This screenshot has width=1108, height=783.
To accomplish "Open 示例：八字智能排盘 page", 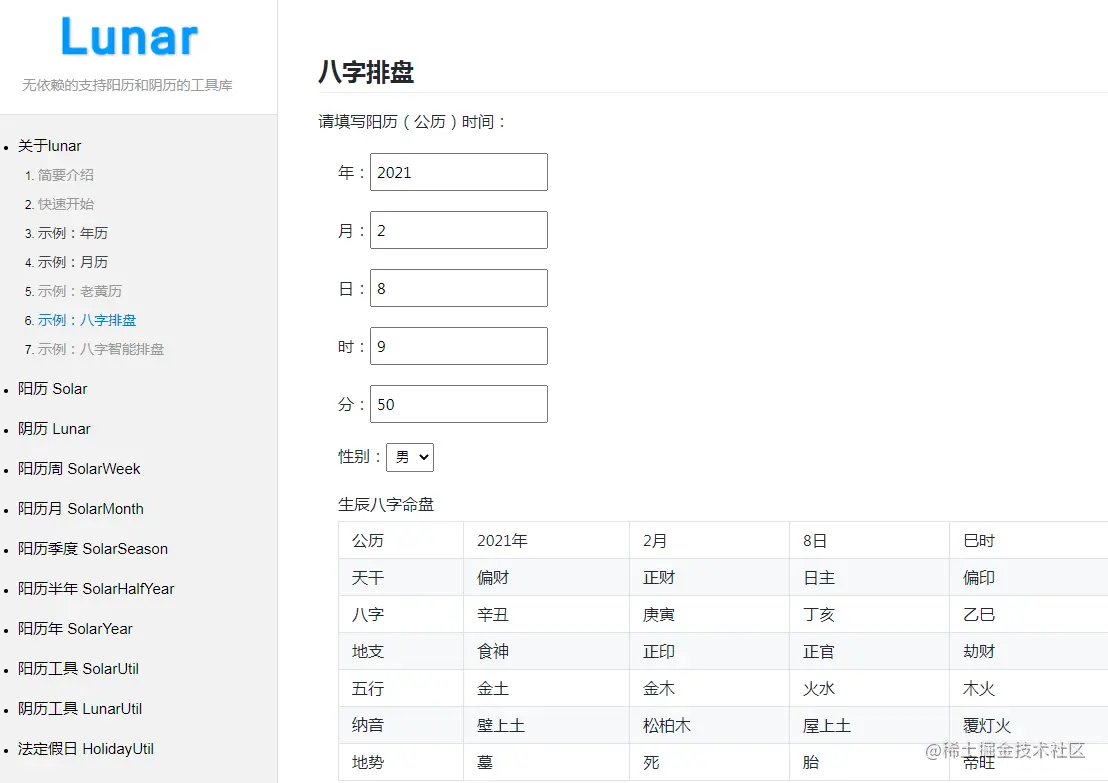I will (x=101, y=348).
